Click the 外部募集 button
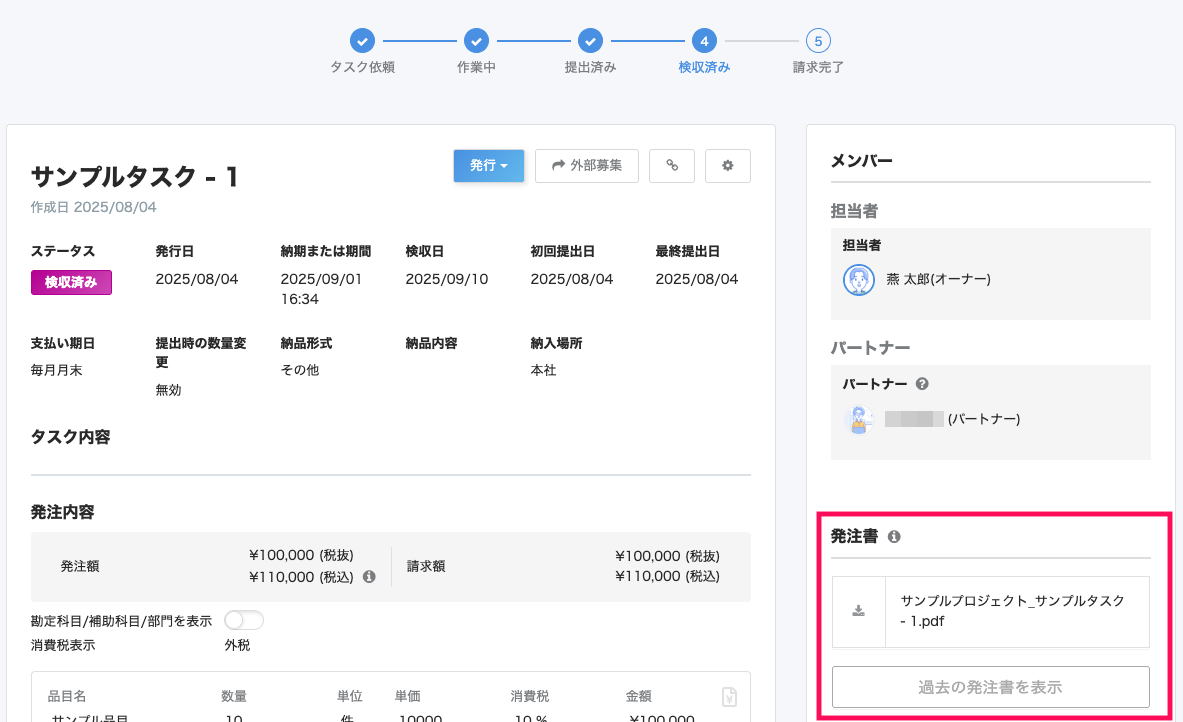 [x=586, y=165]
